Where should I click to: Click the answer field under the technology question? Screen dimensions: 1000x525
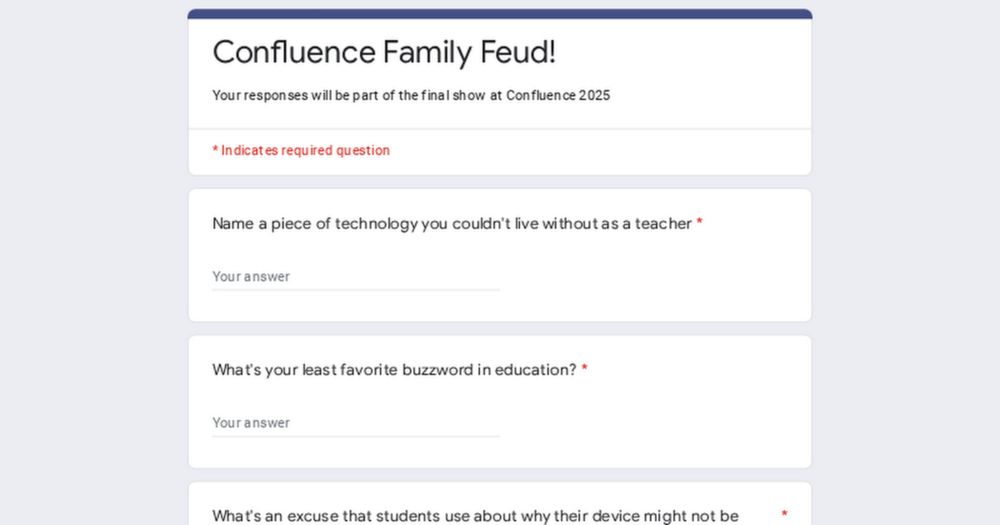tap(356, 277)
